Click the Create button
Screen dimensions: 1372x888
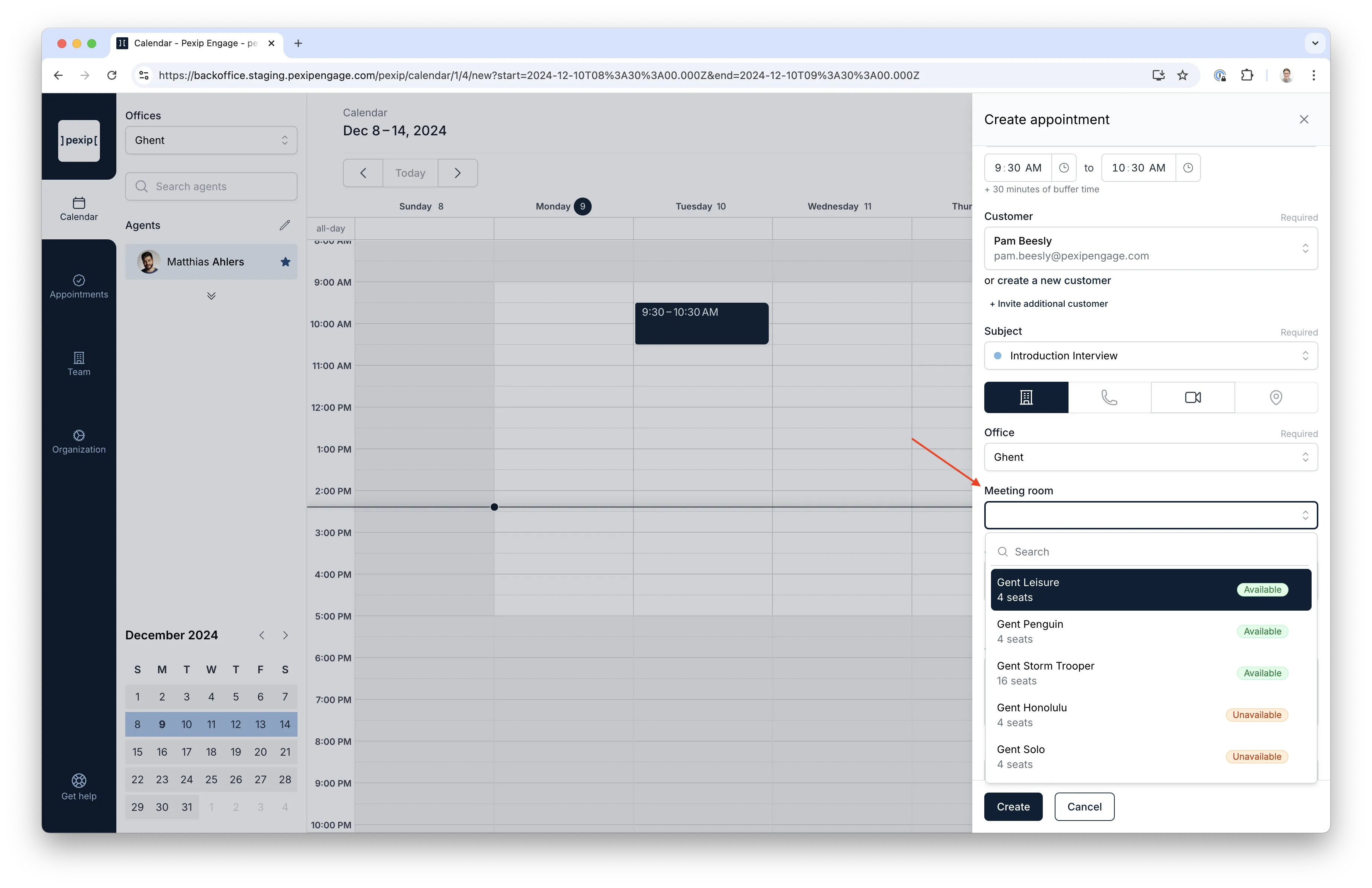1013,807
